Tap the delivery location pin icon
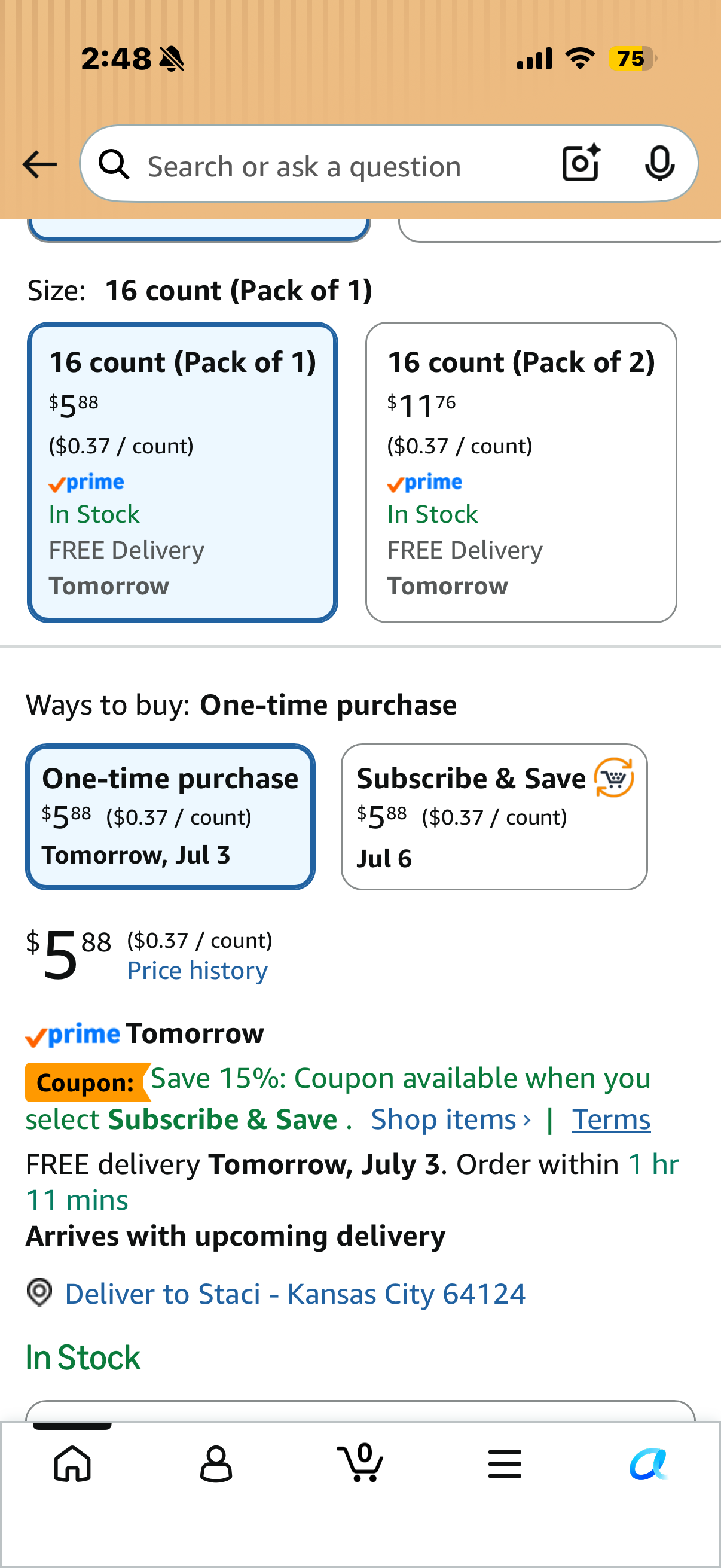This screenshot has height=1568, width=721. 39,1292
